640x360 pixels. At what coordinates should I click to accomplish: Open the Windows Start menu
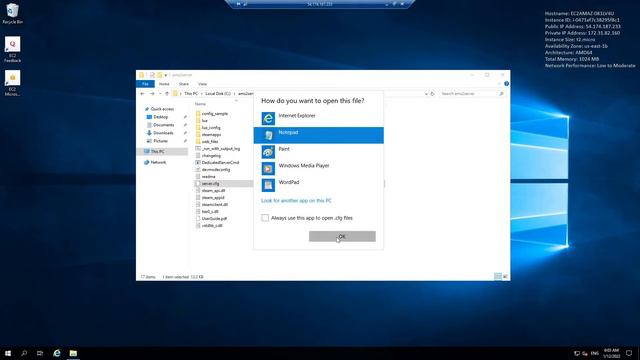point(8,353)
